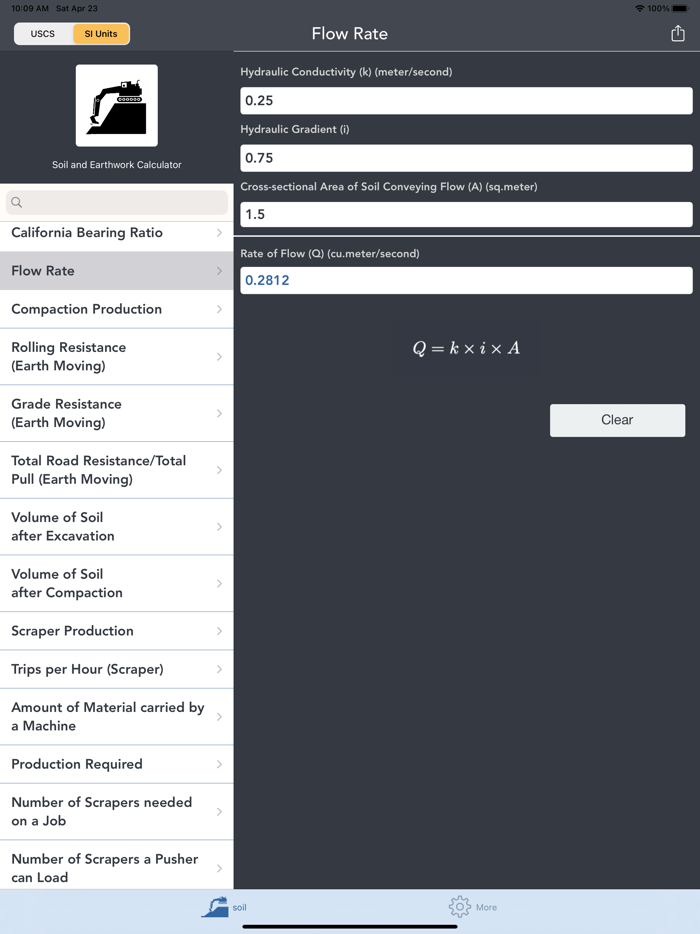Screen dimensions: 700x934
Task: Open California Bearing Ratio chevron
Action: 219,233
